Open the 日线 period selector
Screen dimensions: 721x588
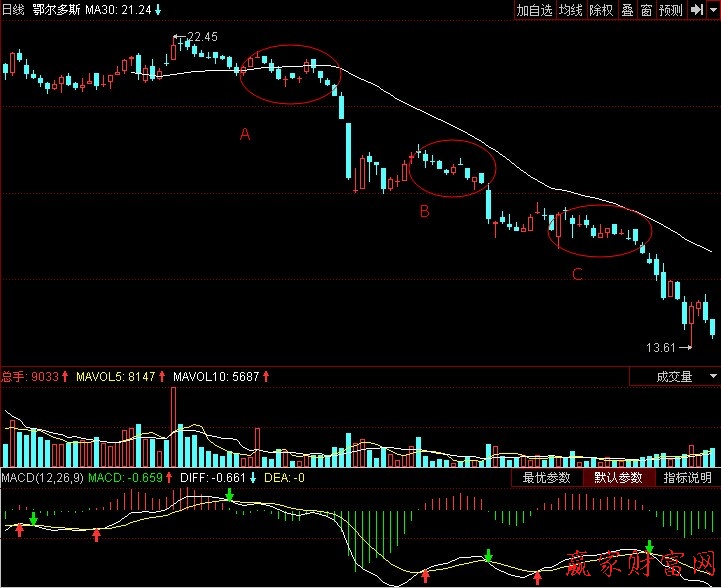pos(14,10)
